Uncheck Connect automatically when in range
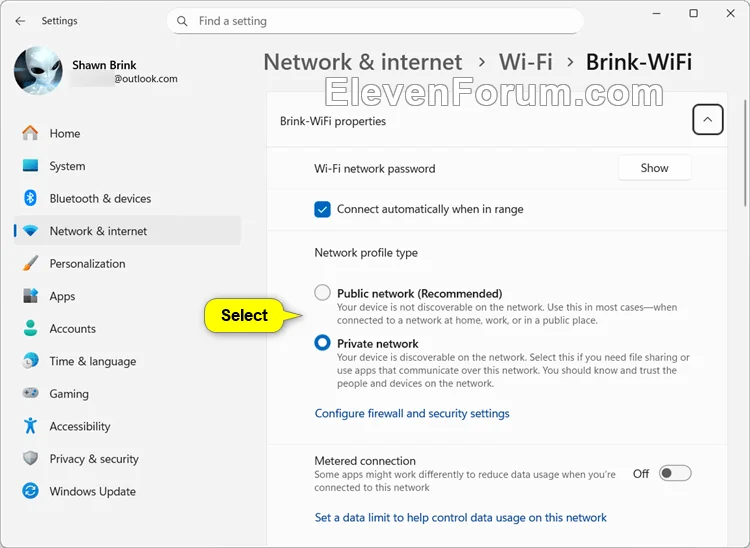This screenshot has width=750, height=548. 322,209
